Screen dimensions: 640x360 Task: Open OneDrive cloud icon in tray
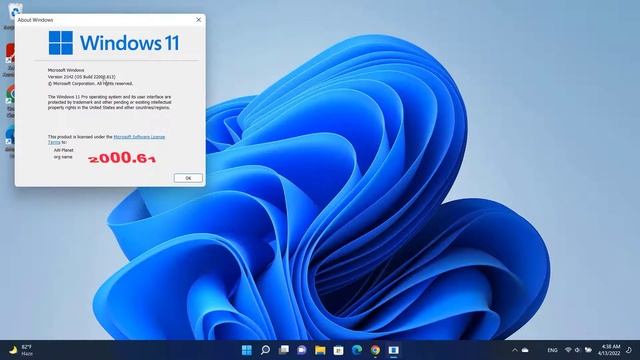coord(525,350)
